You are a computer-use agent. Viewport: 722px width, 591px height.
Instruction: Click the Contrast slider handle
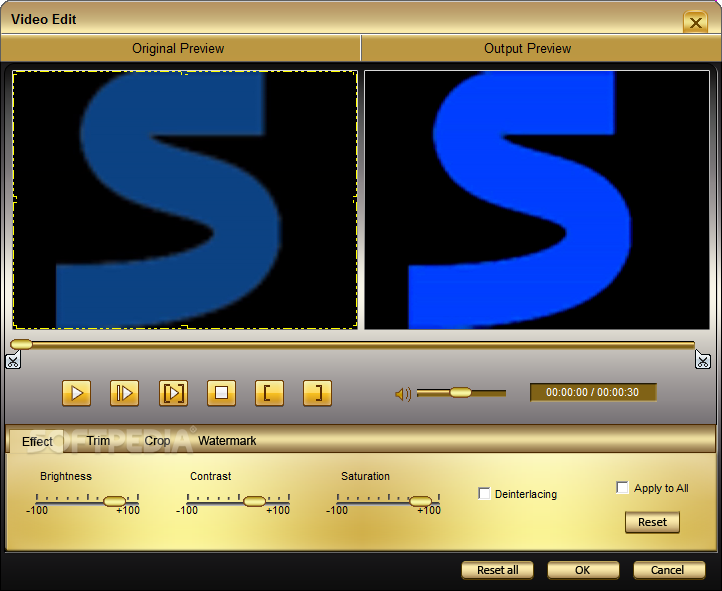(x=254, y=501)
